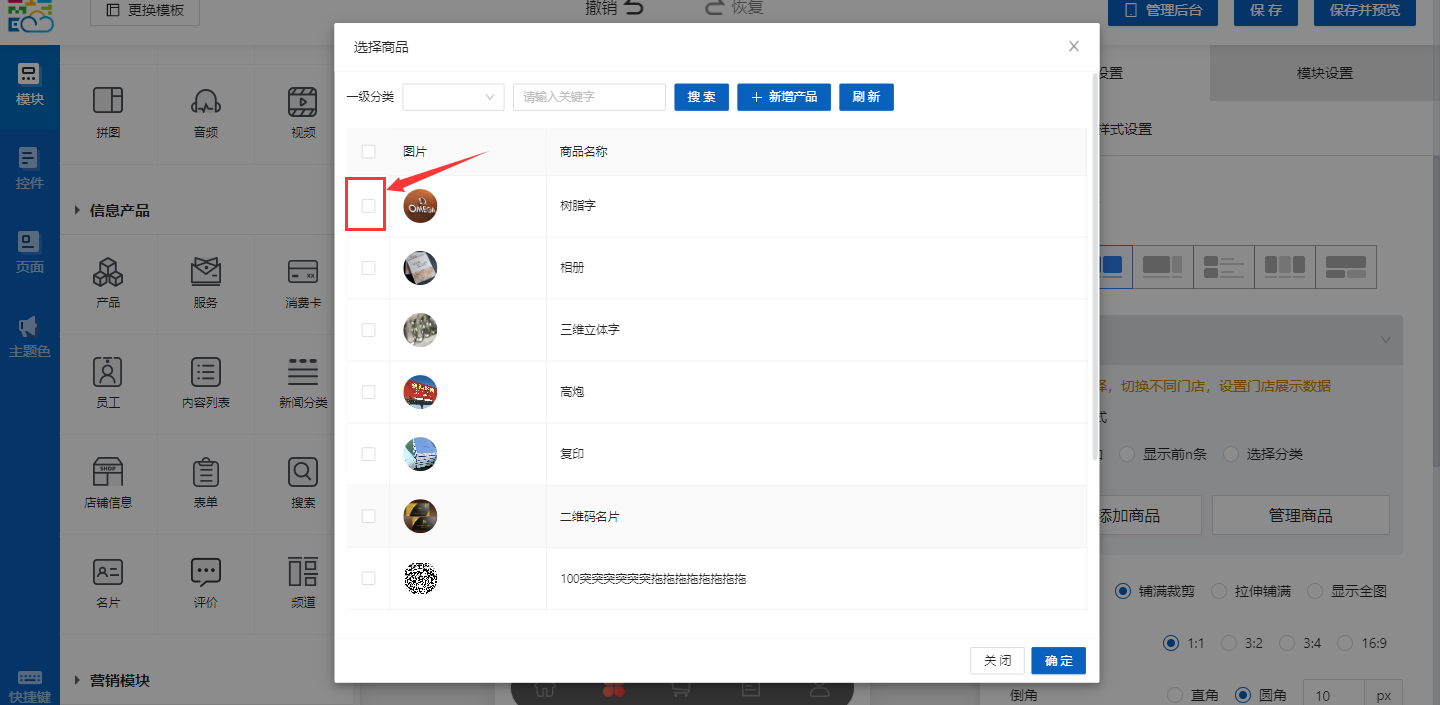Open the 控件 sidebar tab
Viewport: 1440px width, 705px height.
click(x=29, y=167)
